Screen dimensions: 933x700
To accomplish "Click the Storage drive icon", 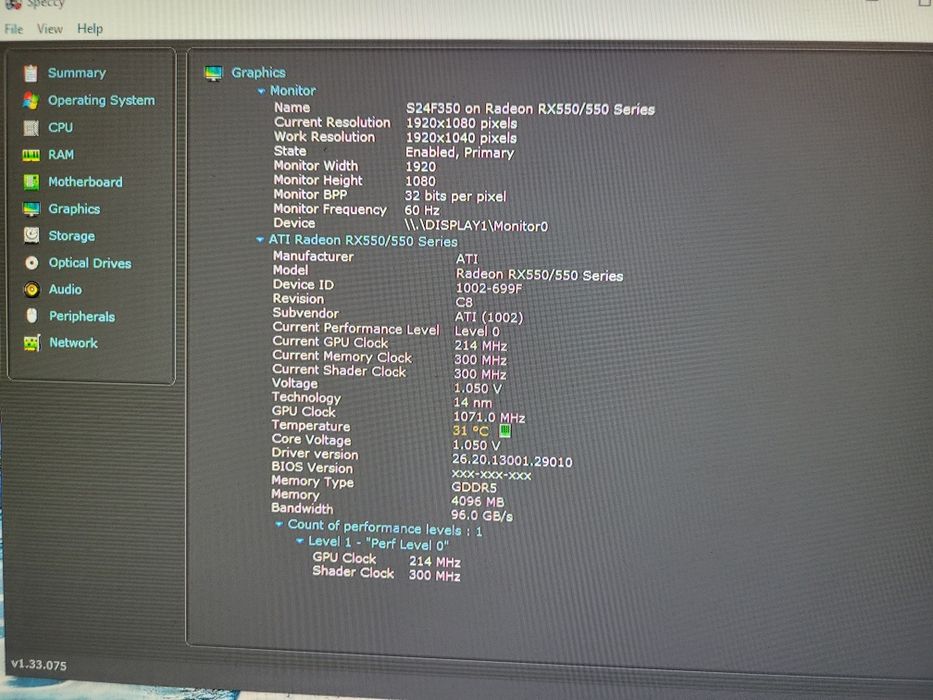I will (32, 236).
